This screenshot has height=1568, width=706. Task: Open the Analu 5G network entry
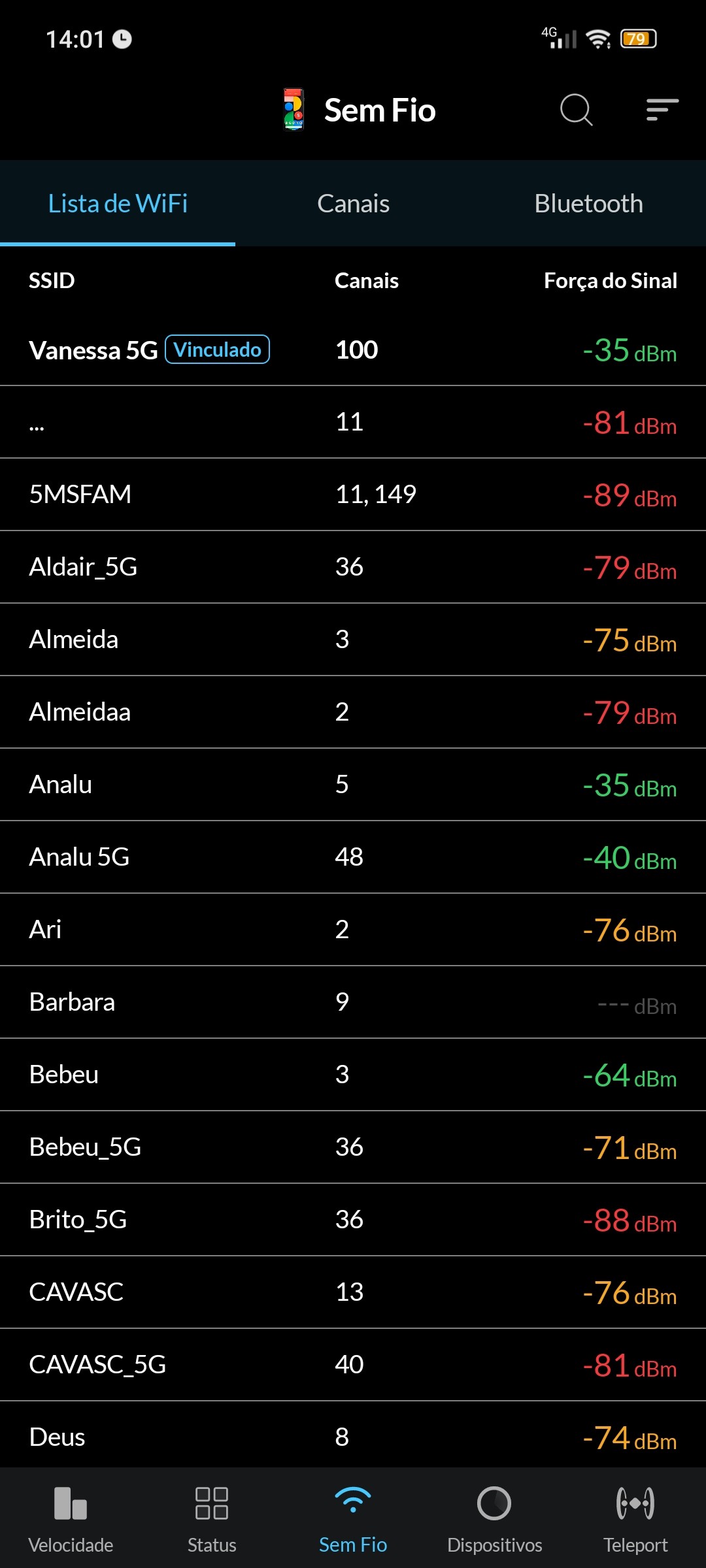(353, 857)
